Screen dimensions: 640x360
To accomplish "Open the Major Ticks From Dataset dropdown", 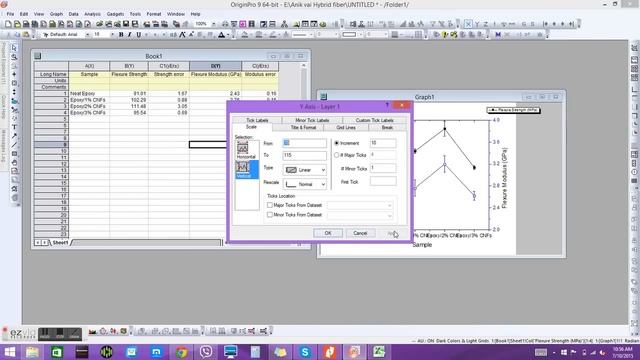I will (x=360, y=205).
